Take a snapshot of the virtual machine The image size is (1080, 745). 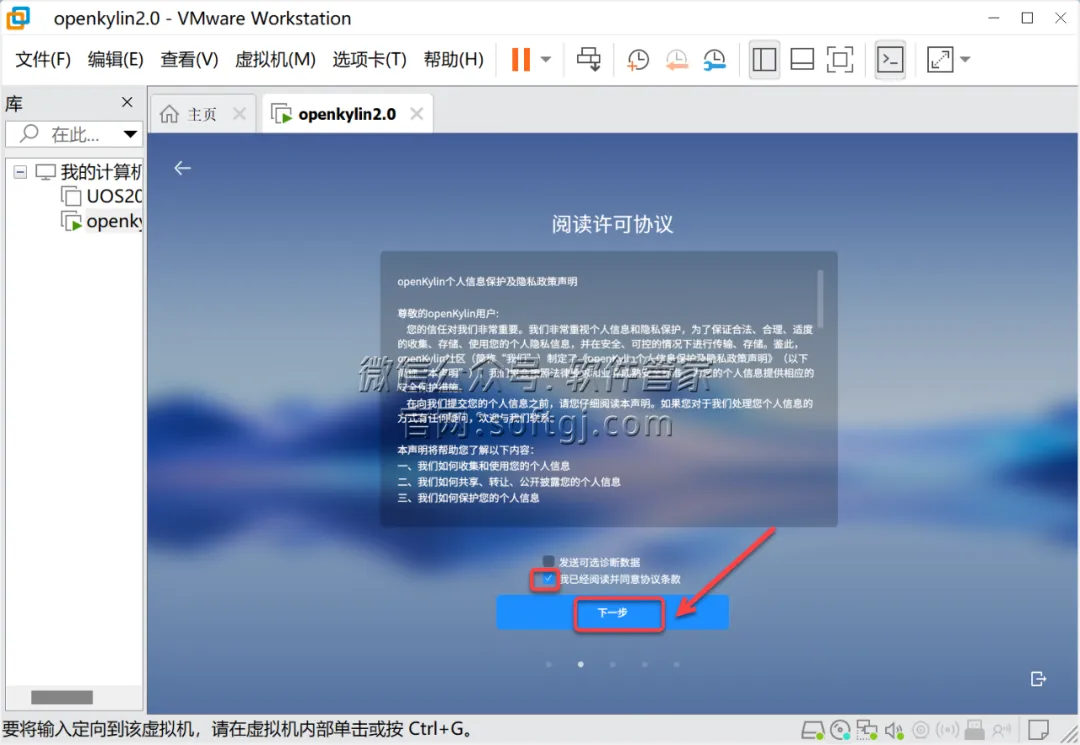point(638,59)
